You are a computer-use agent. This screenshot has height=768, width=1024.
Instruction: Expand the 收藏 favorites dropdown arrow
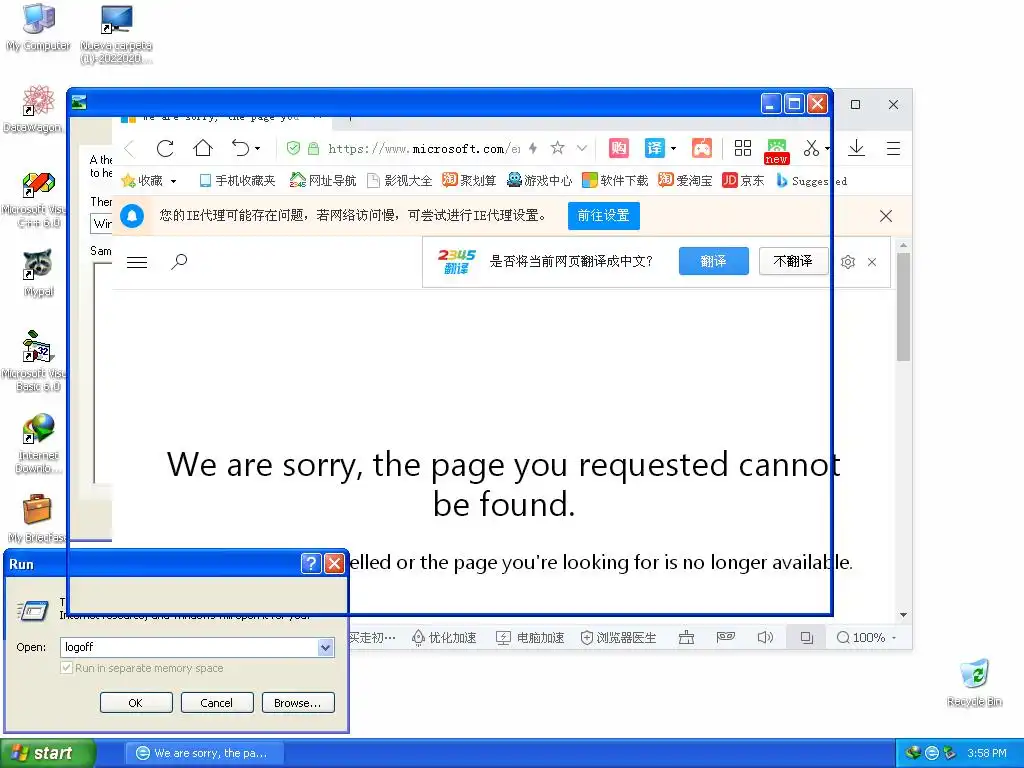point(173,181)
